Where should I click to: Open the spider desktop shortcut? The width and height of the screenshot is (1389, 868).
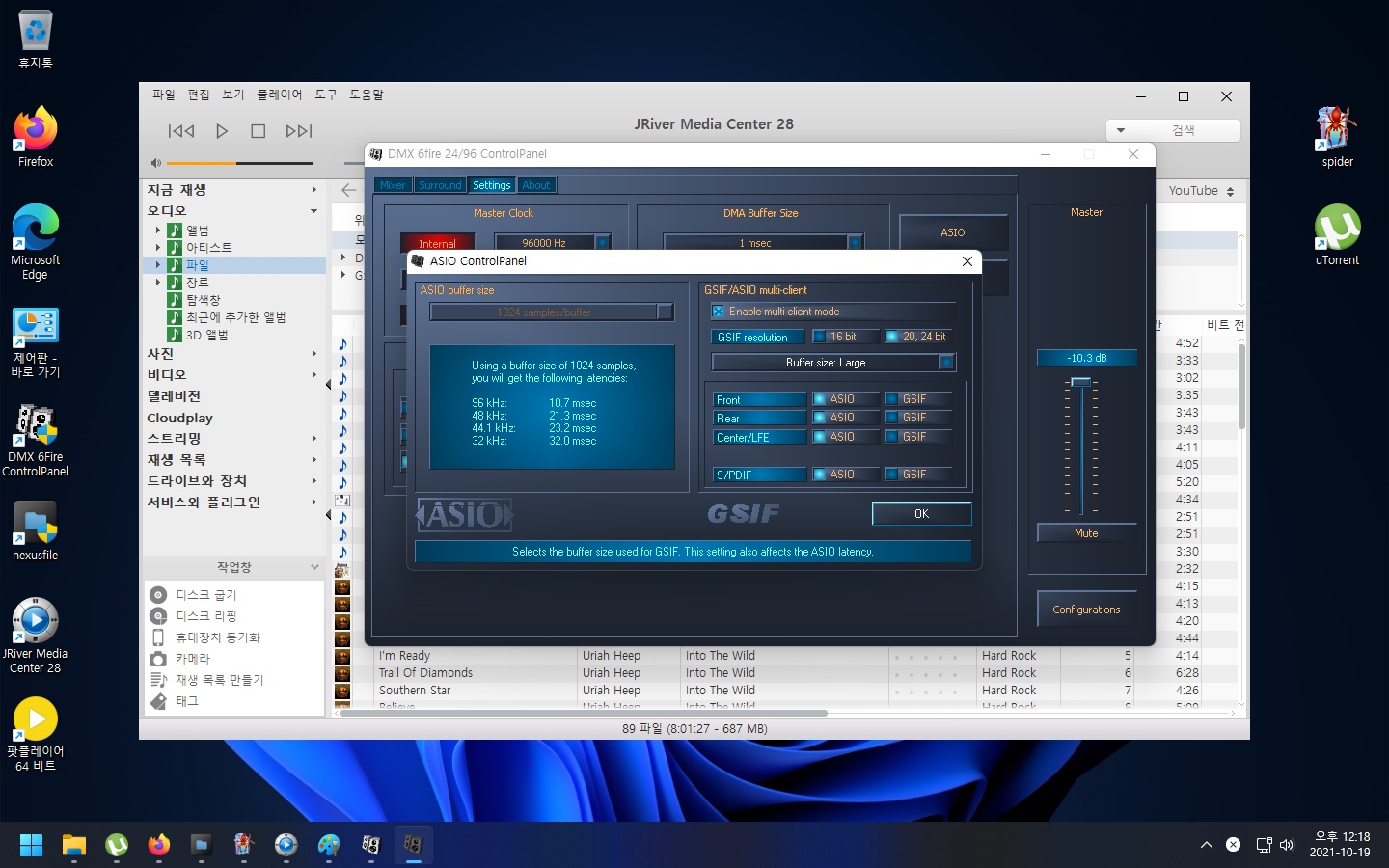tap(1337, 137)
